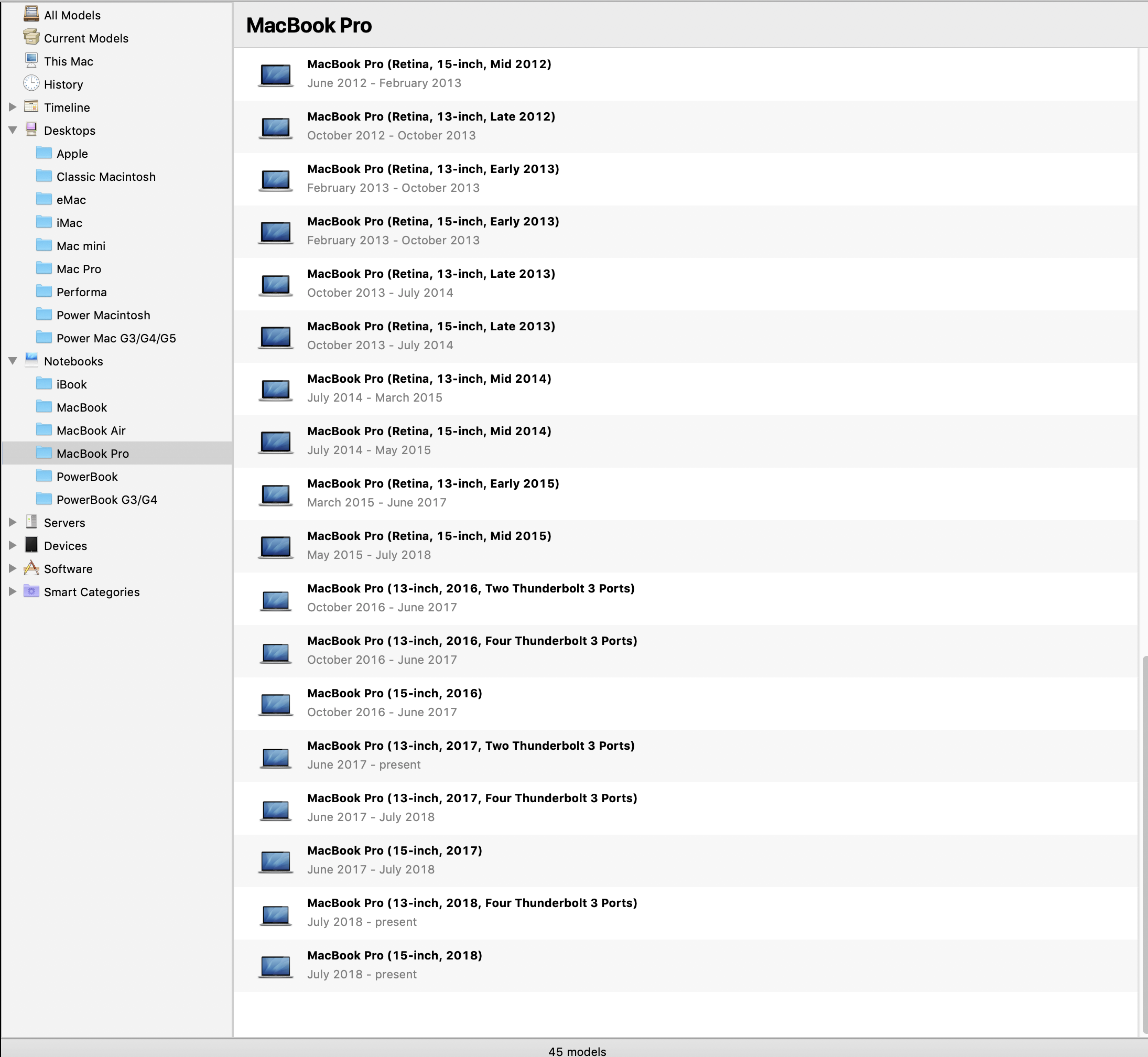The height and width of the screenshot is (1057, 1148).
Task: Select MacBook Pro (Retina, 15-inch, Early 2013)
Action: (685, 232)
